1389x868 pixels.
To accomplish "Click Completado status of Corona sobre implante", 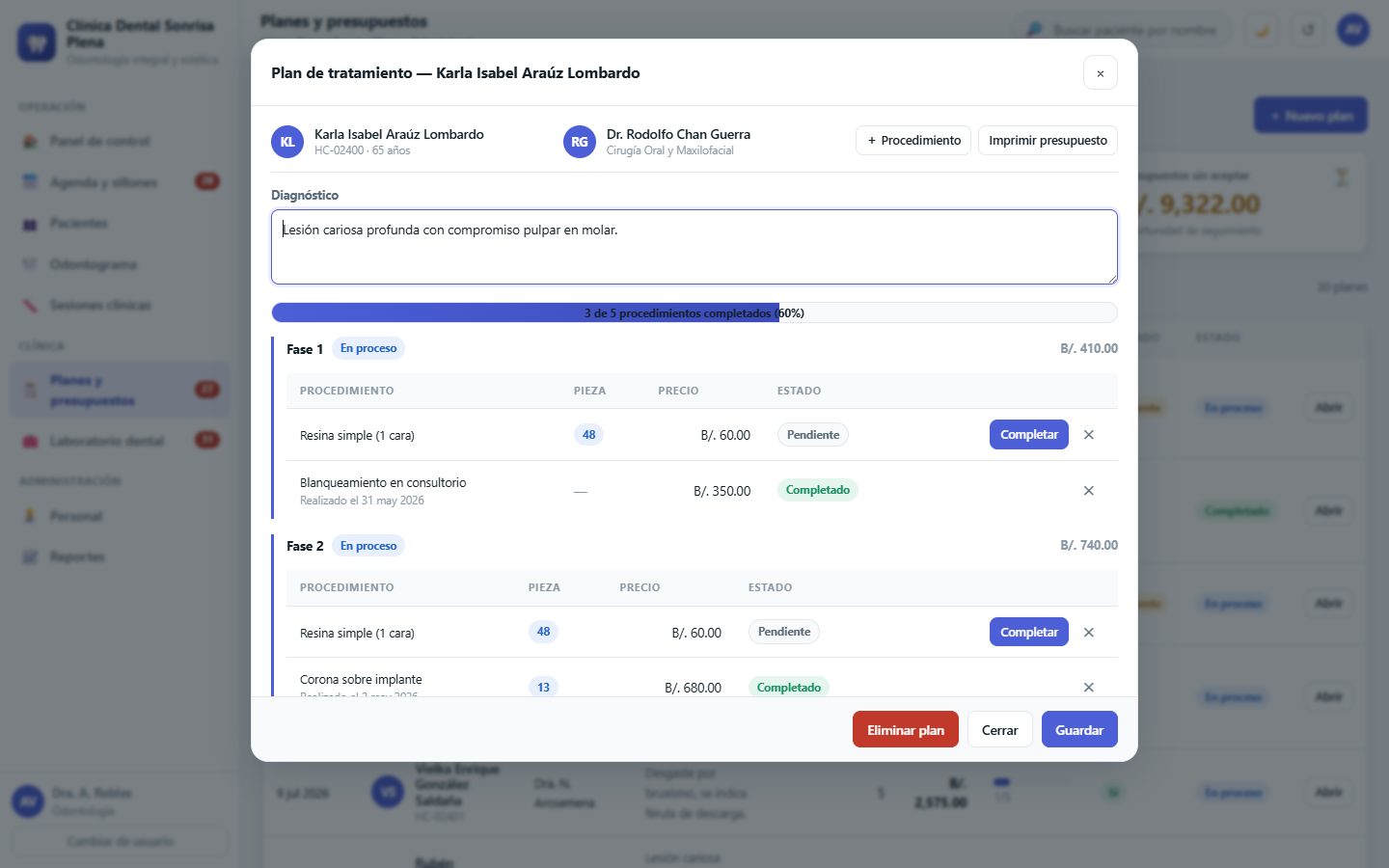I will pyautogui.click(x=789, y=688).
